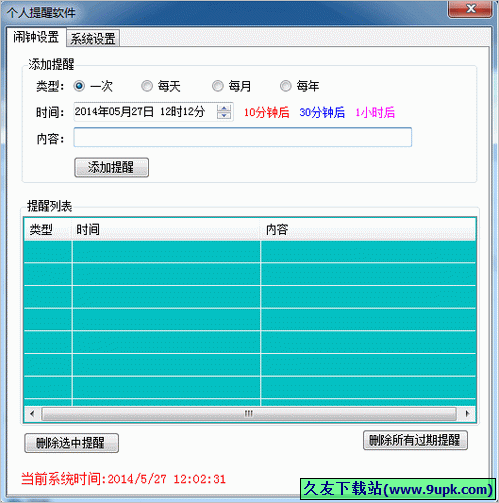
Task: Set reminder to 30分钟后
Action: point(322,113)
